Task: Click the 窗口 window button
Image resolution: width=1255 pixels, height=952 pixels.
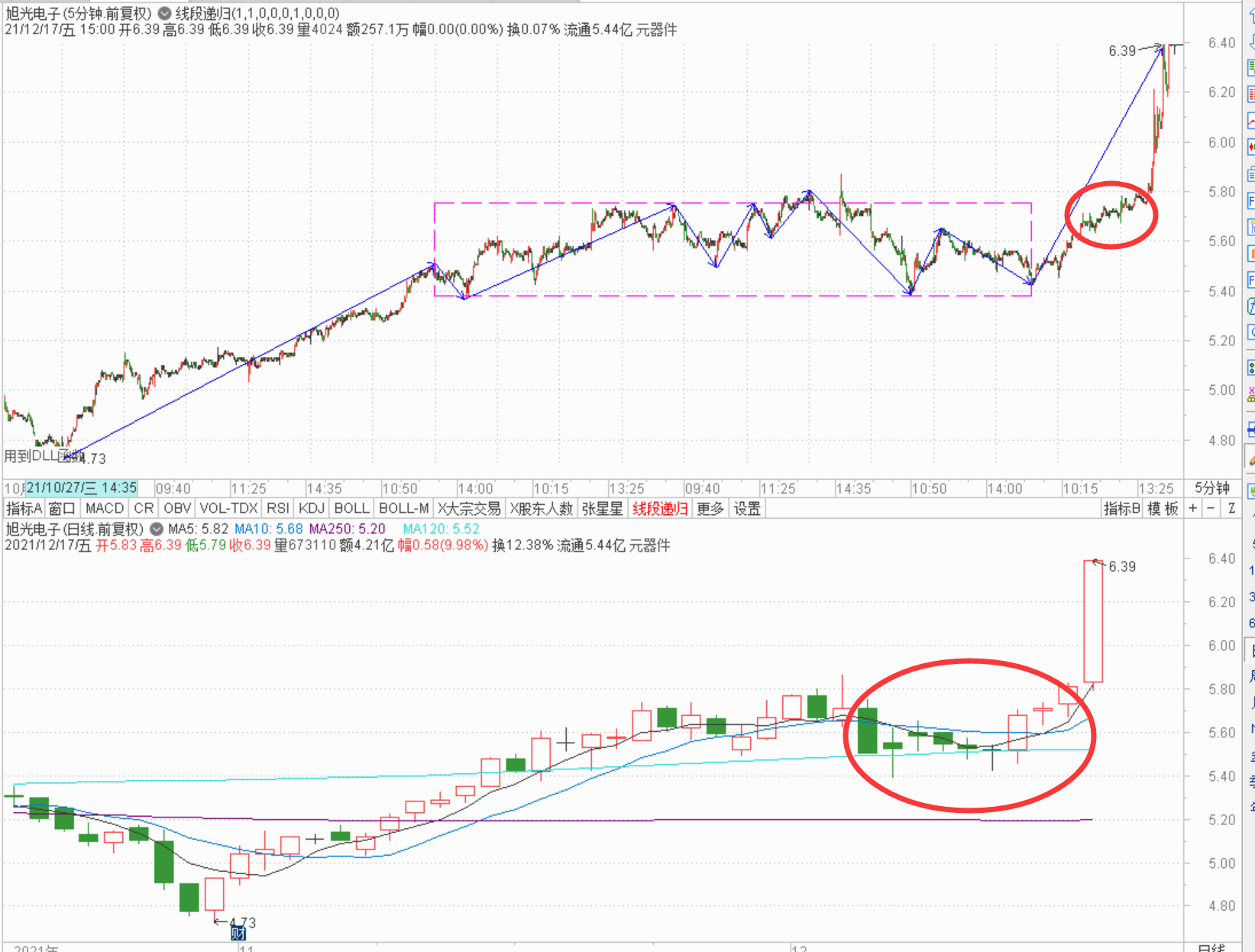Action: (x=62, y=509)
